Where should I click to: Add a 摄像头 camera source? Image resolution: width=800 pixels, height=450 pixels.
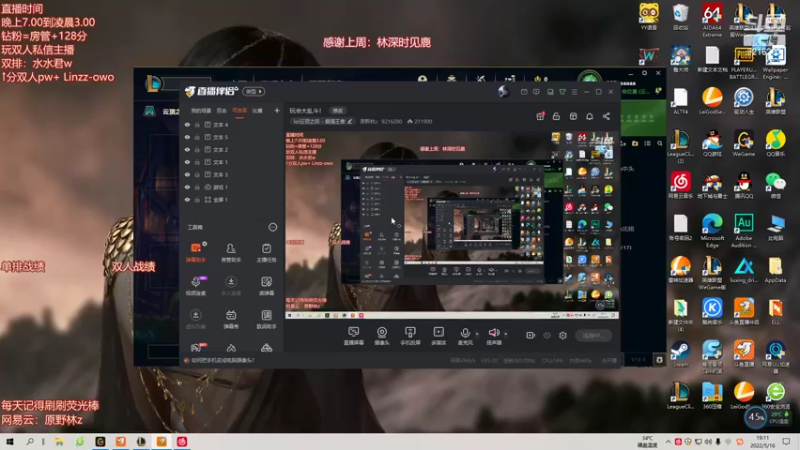[382, 336]
